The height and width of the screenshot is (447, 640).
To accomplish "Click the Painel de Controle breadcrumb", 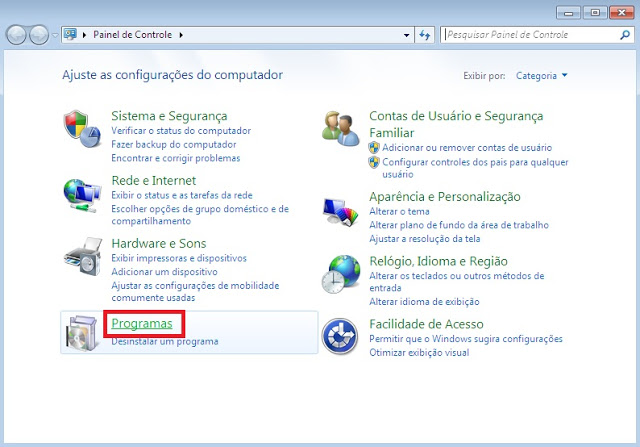I will coord(133,35).
